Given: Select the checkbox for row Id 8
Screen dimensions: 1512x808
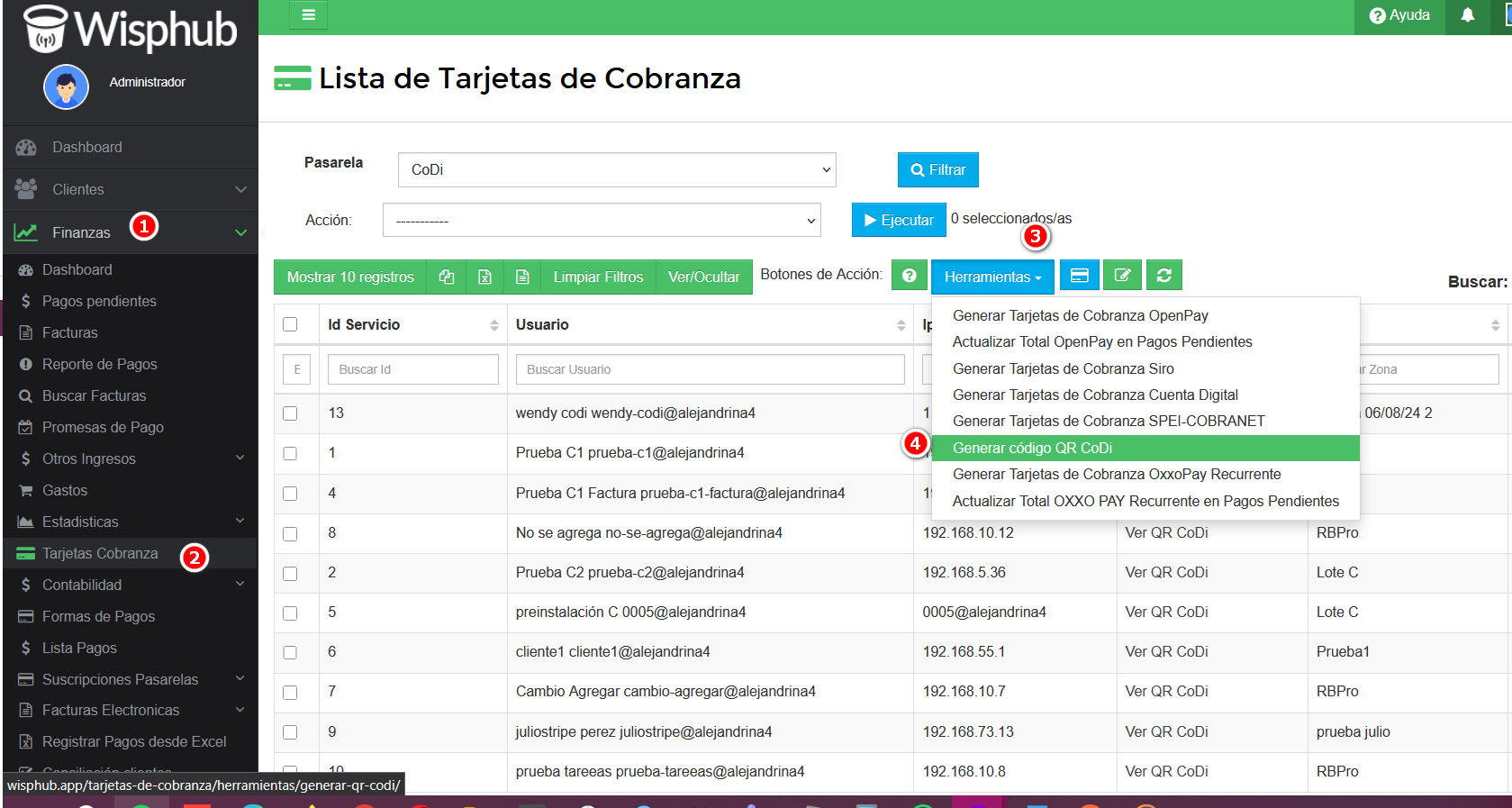Looking at the screenshot, I should 290,533.
